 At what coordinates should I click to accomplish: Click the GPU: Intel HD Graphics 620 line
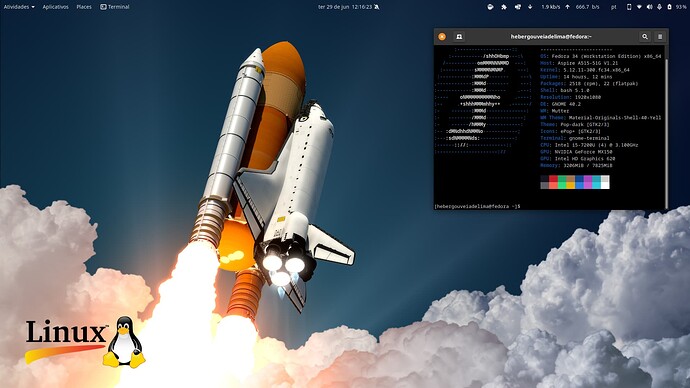[578, 158]
